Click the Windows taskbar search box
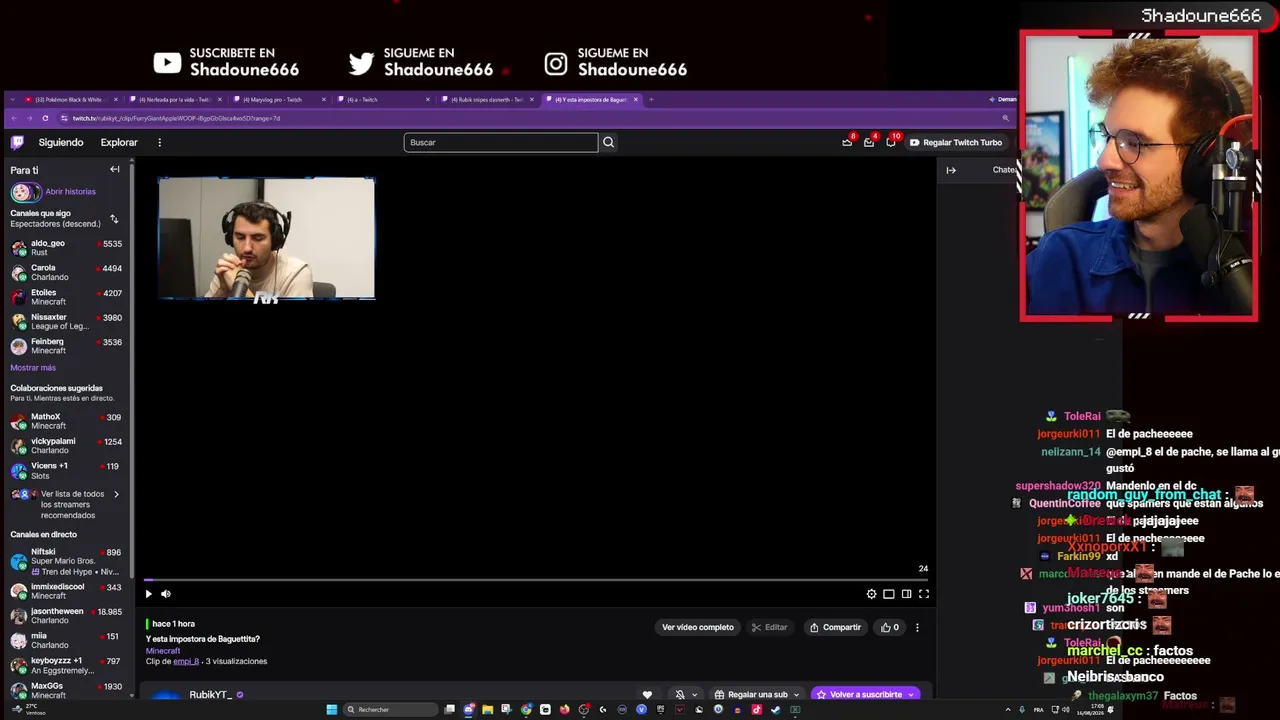The image size is (1280, 720). pos(391,710)
